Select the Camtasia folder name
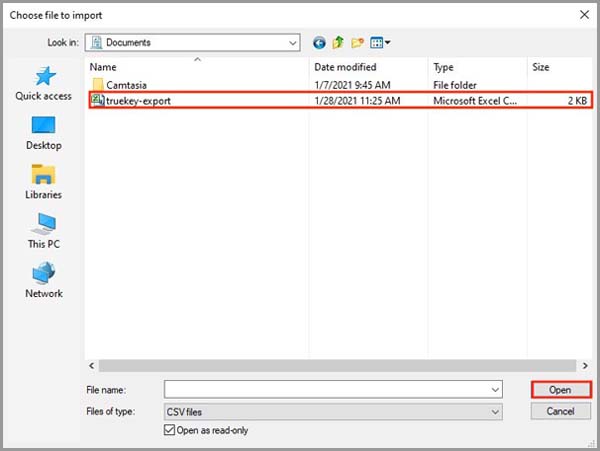 click(126, 85)
